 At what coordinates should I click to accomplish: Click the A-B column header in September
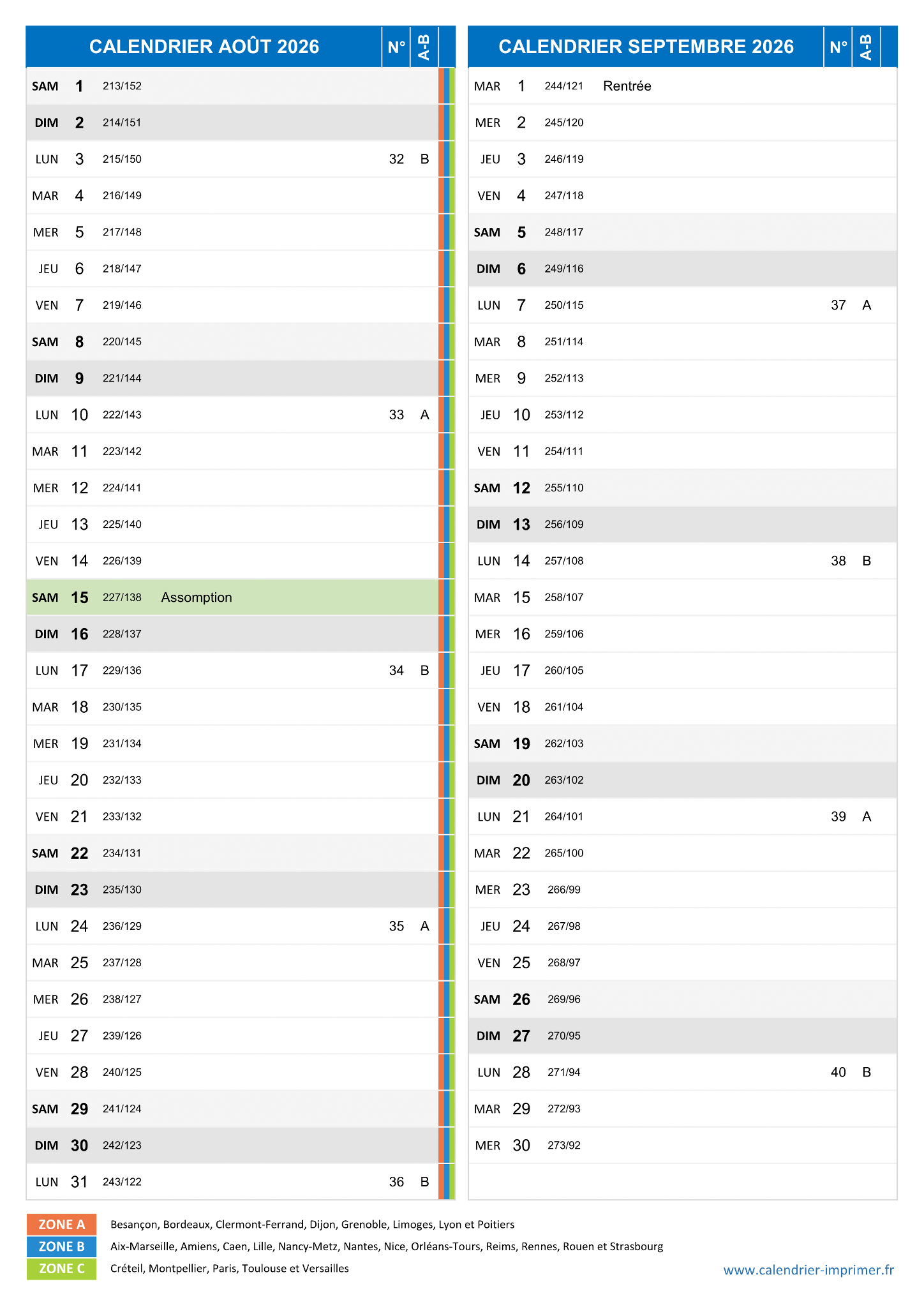[x=866, y=47]
